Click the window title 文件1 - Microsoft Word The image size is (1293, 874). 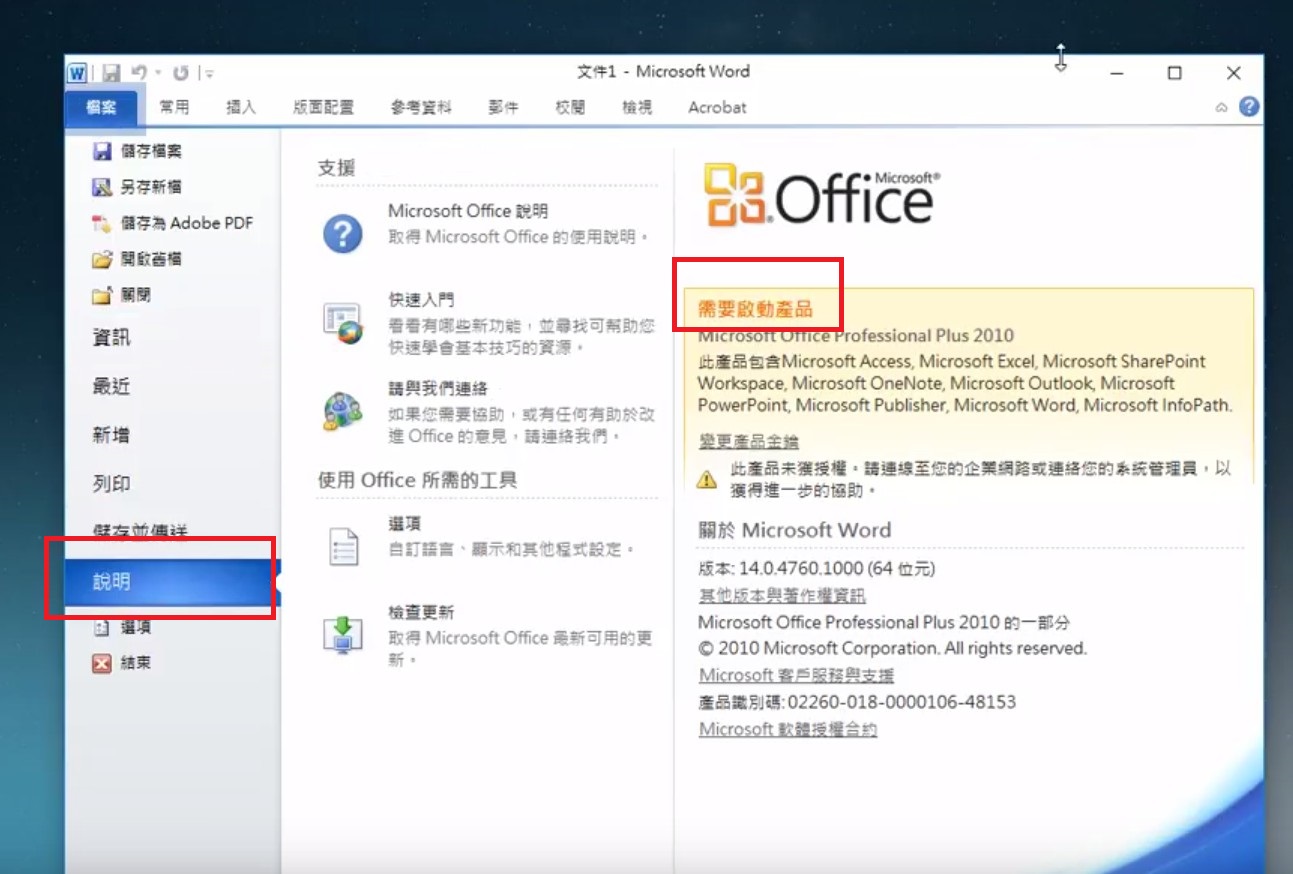tap(663, 72)
